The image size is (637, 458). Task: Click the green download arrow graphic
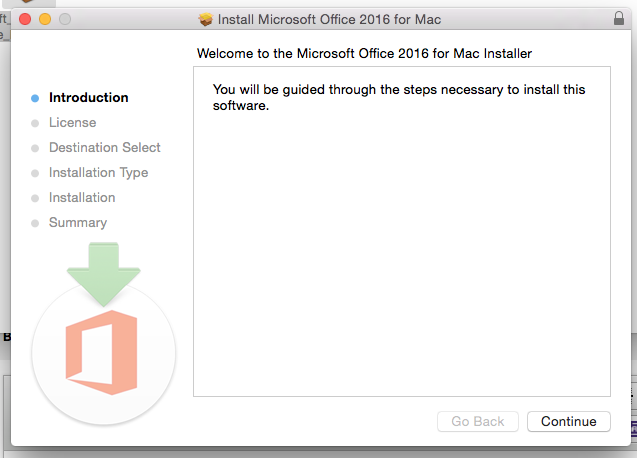(x=105, y=272)
